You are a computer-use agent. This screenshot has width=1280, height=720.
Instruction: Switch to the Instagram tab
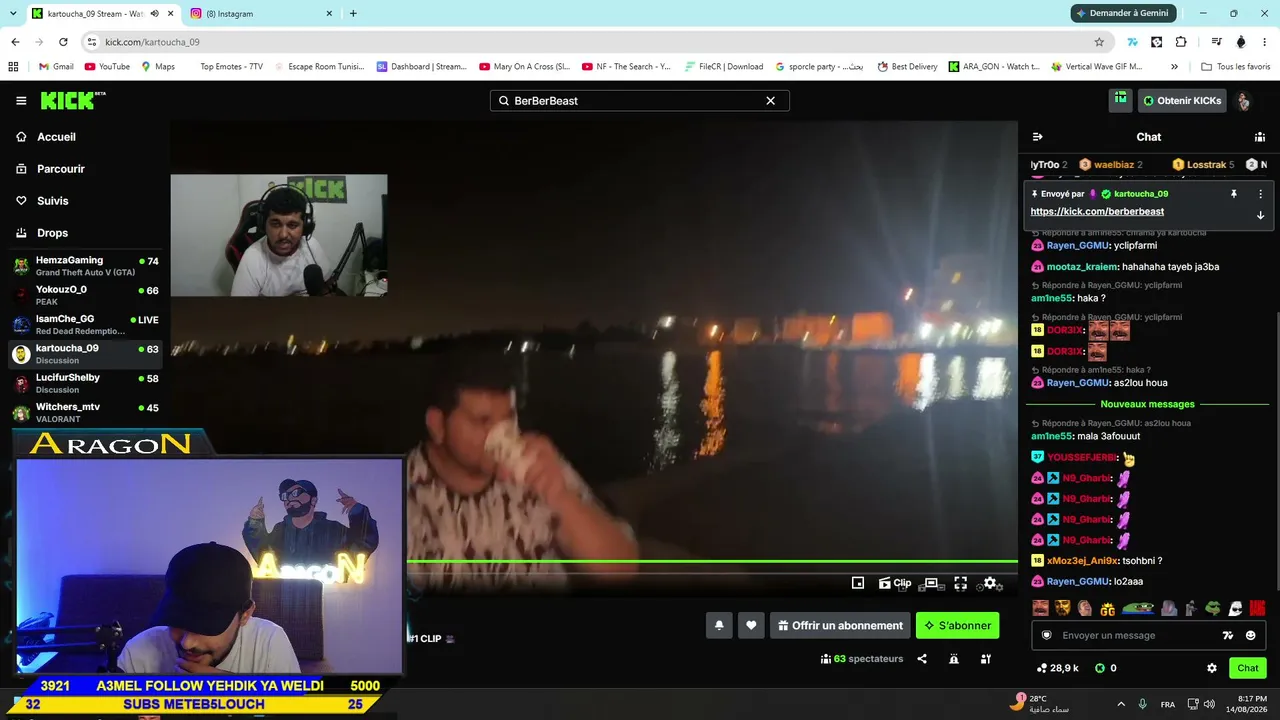263,14
